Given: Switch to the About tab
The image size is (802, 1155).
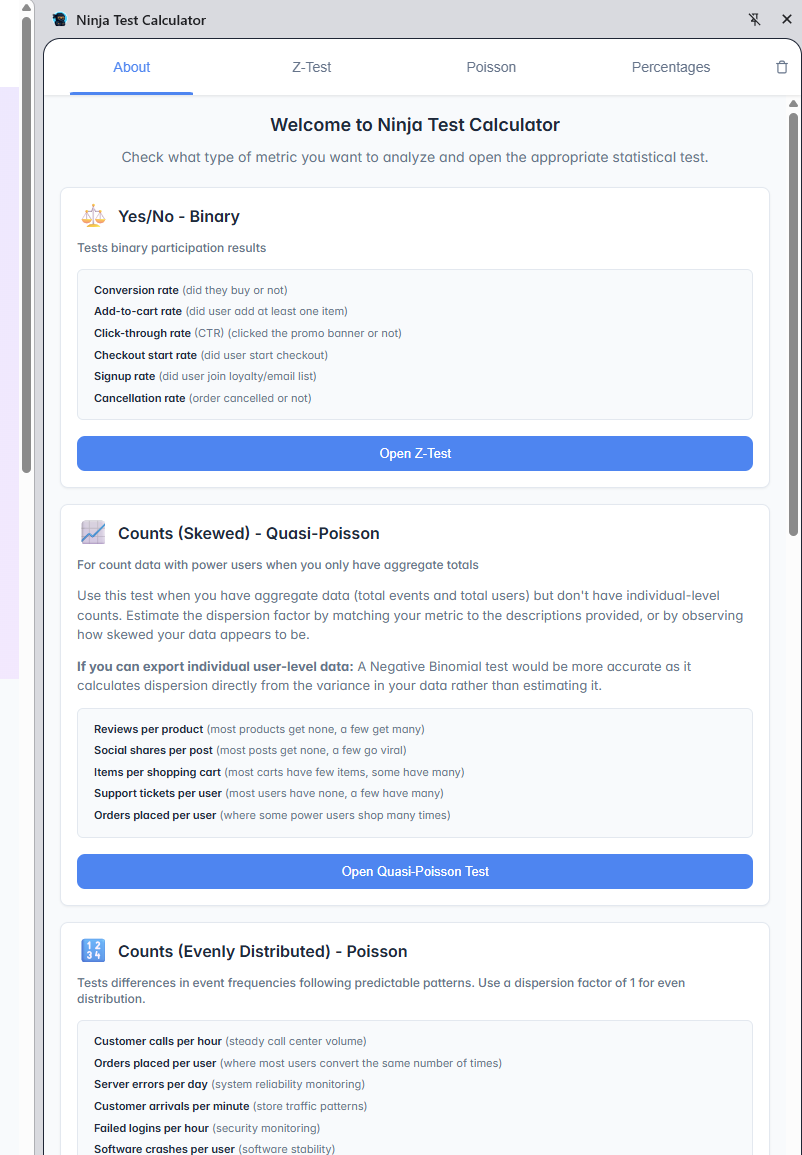Looking at the screenshot, I should [x=131, y=67].
